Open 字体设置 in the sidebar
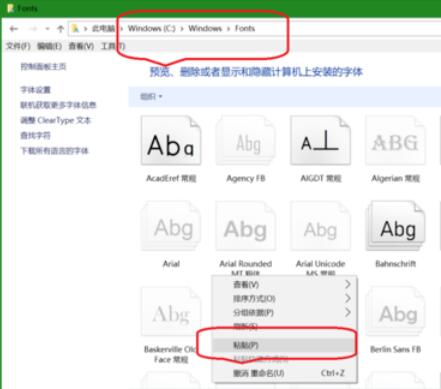The height and width of the screenshot is (389, 441). click(35, 90)
